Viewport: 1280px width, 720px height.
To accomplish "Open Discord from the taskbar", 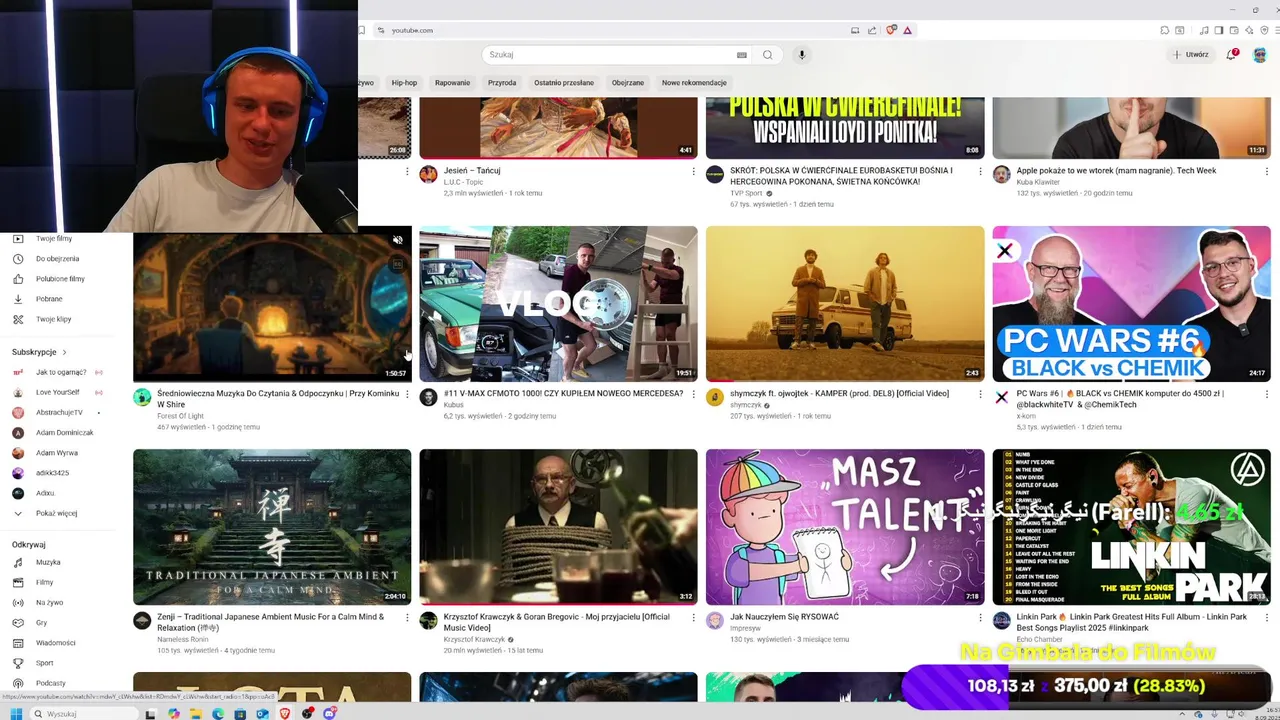I will (329, 714).
